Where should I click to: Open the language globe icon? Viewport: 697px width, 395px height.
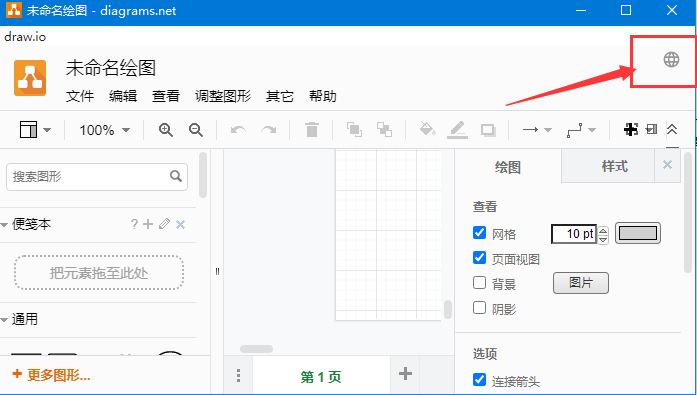click(671, 59)
